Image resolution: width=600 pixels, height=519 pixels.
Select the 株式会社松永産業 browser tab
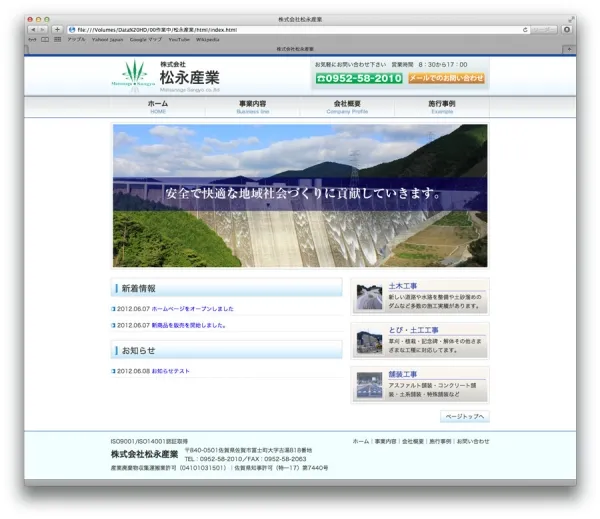click(295, 49)
